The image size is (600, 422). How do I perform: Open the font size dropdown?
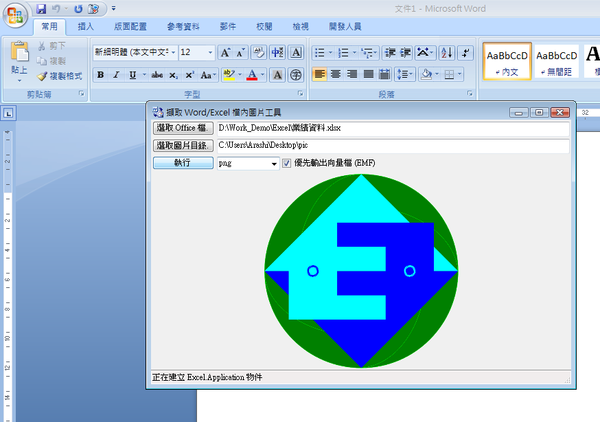tap(210, 52)
